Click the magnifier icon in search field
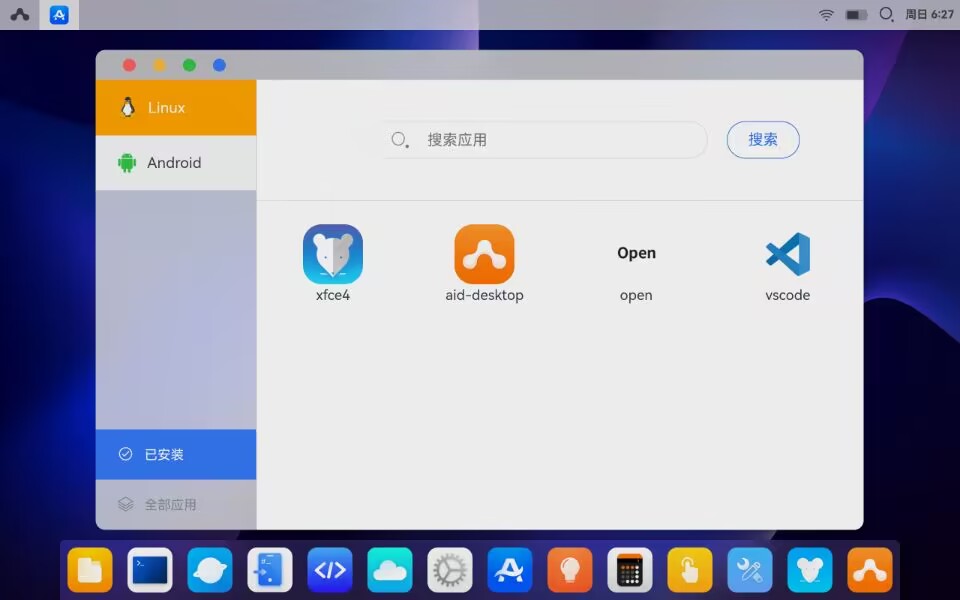This screenshot has height=600, width=960. click(400, 140)
